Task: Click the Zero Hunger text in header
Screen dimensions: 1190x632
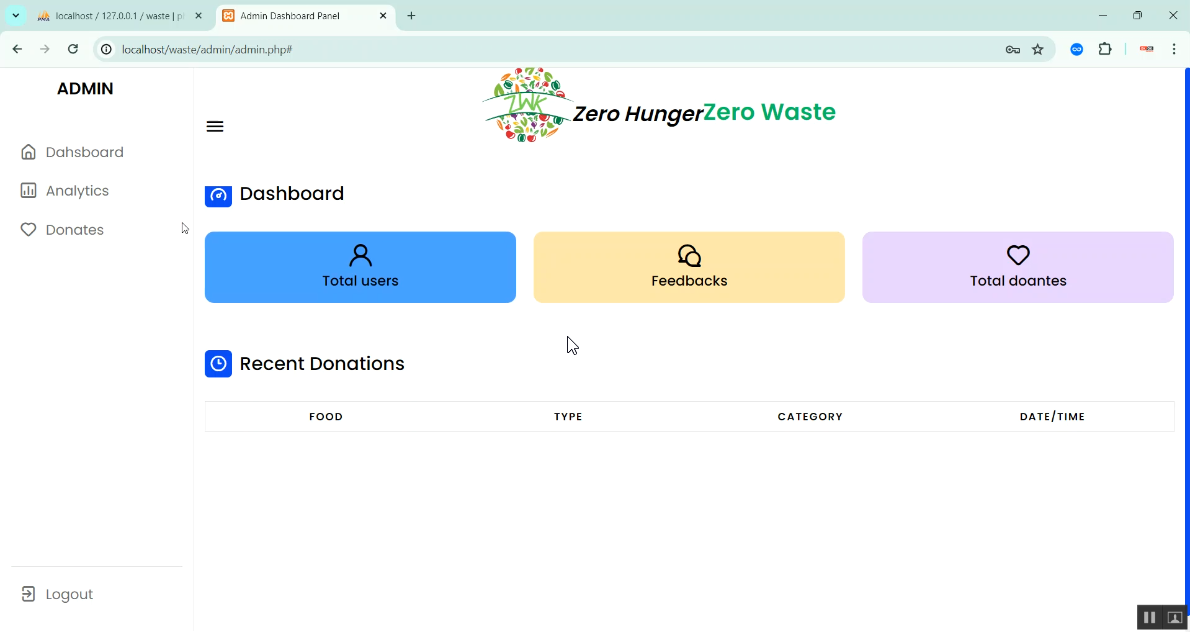Action: (638, 114)
